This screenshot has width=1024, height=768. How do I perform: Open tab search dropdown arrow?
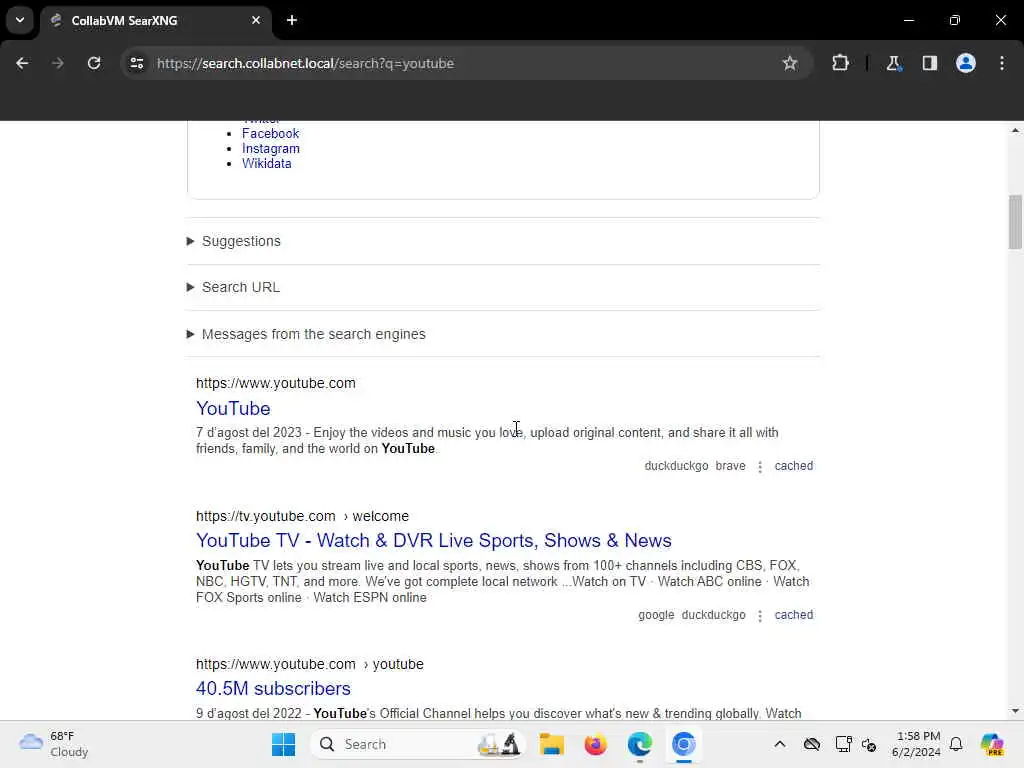(20, 20)
